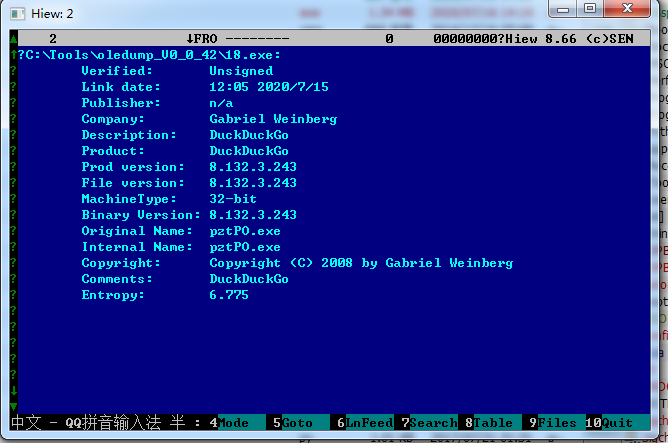Screen dimensions: 668x443
Task: Click the File version value 8.132.3.243
Action: (253, 183)
